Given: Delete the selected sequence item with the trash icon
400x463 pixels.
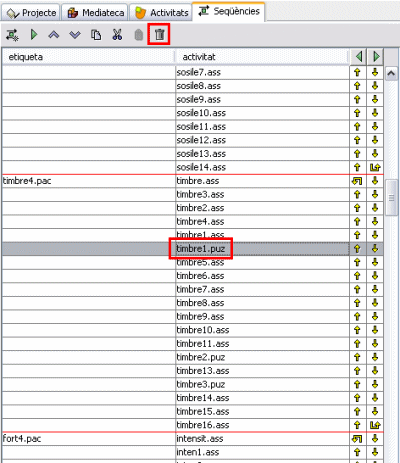Looking at the screenshot, I should coord(159,34).
